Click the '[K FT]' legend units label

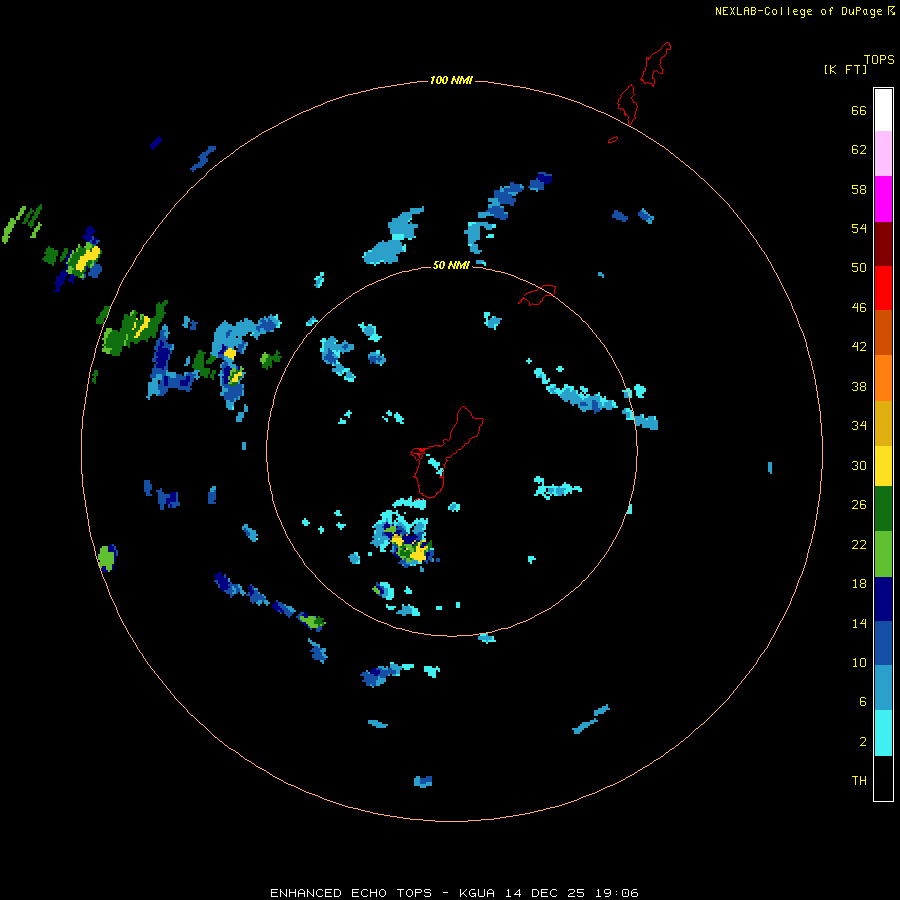pos(845,69)
